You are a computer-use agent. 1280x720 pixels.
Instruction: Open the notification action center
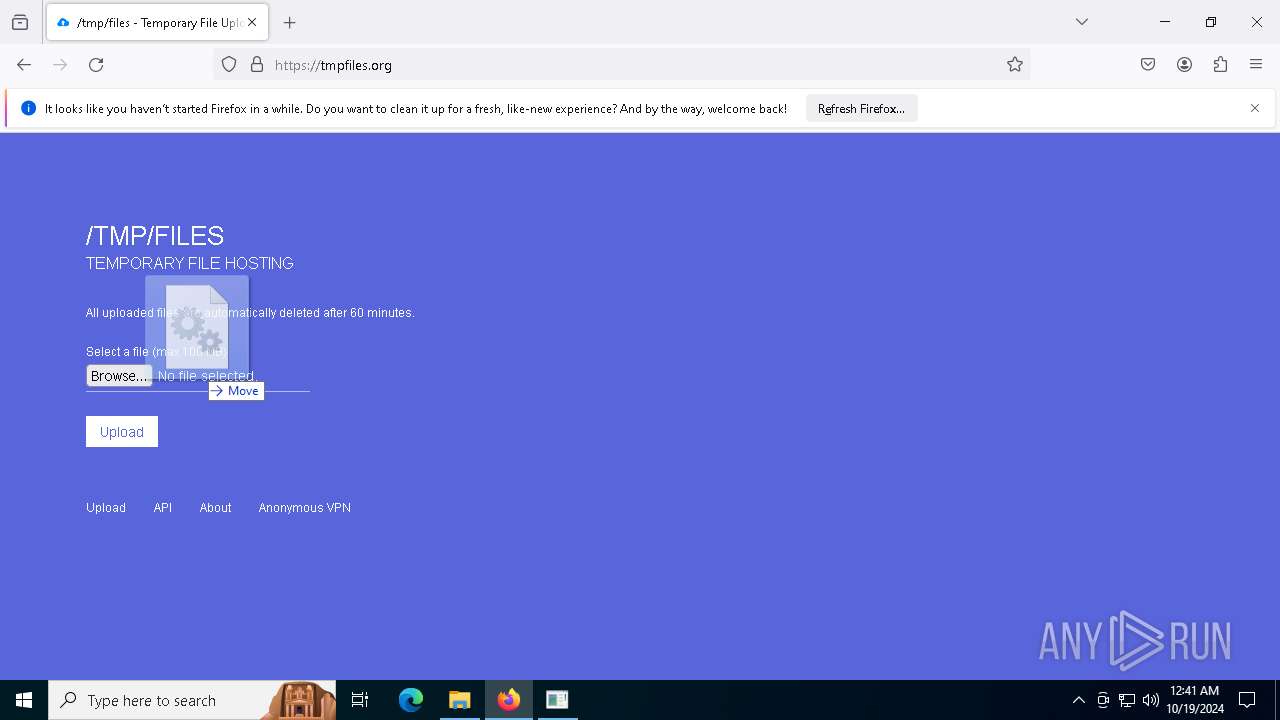(1247, 700)
